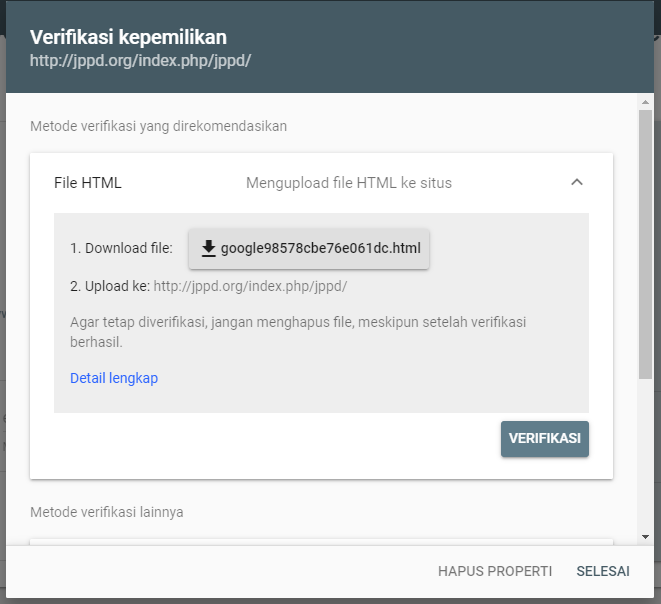Click the partially visible card under Metode verifikasi lainnya
Viewport: 661px width, 604px height.
tap(320, 541)
